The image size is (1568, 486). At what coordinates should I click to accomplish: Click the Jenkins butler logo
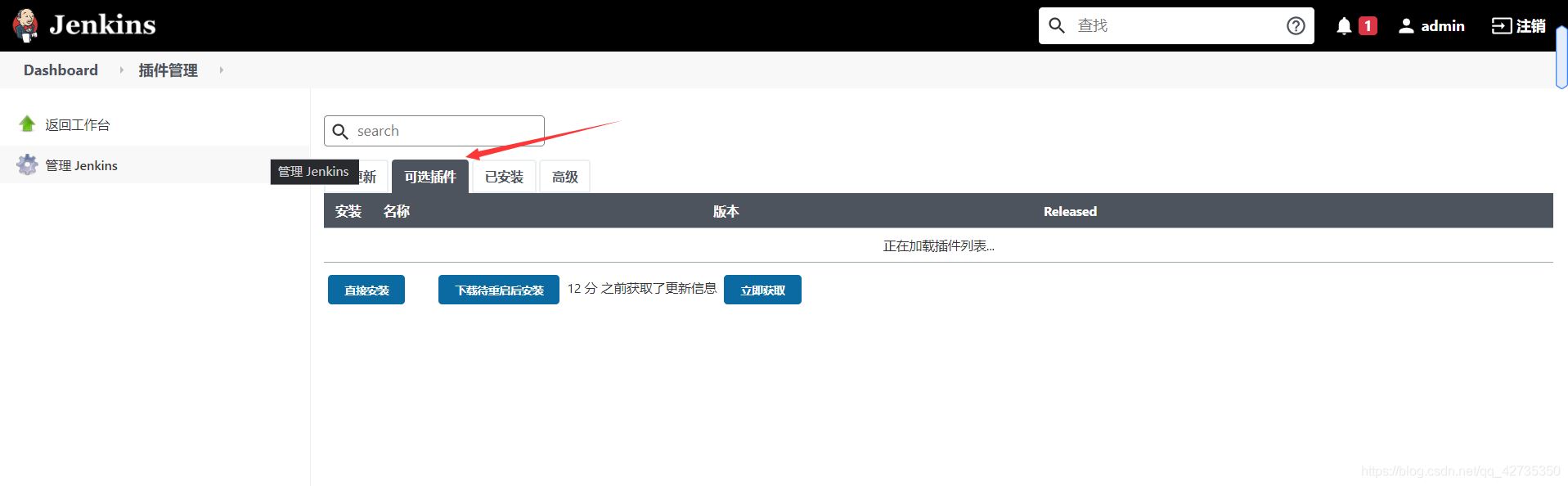25,25
